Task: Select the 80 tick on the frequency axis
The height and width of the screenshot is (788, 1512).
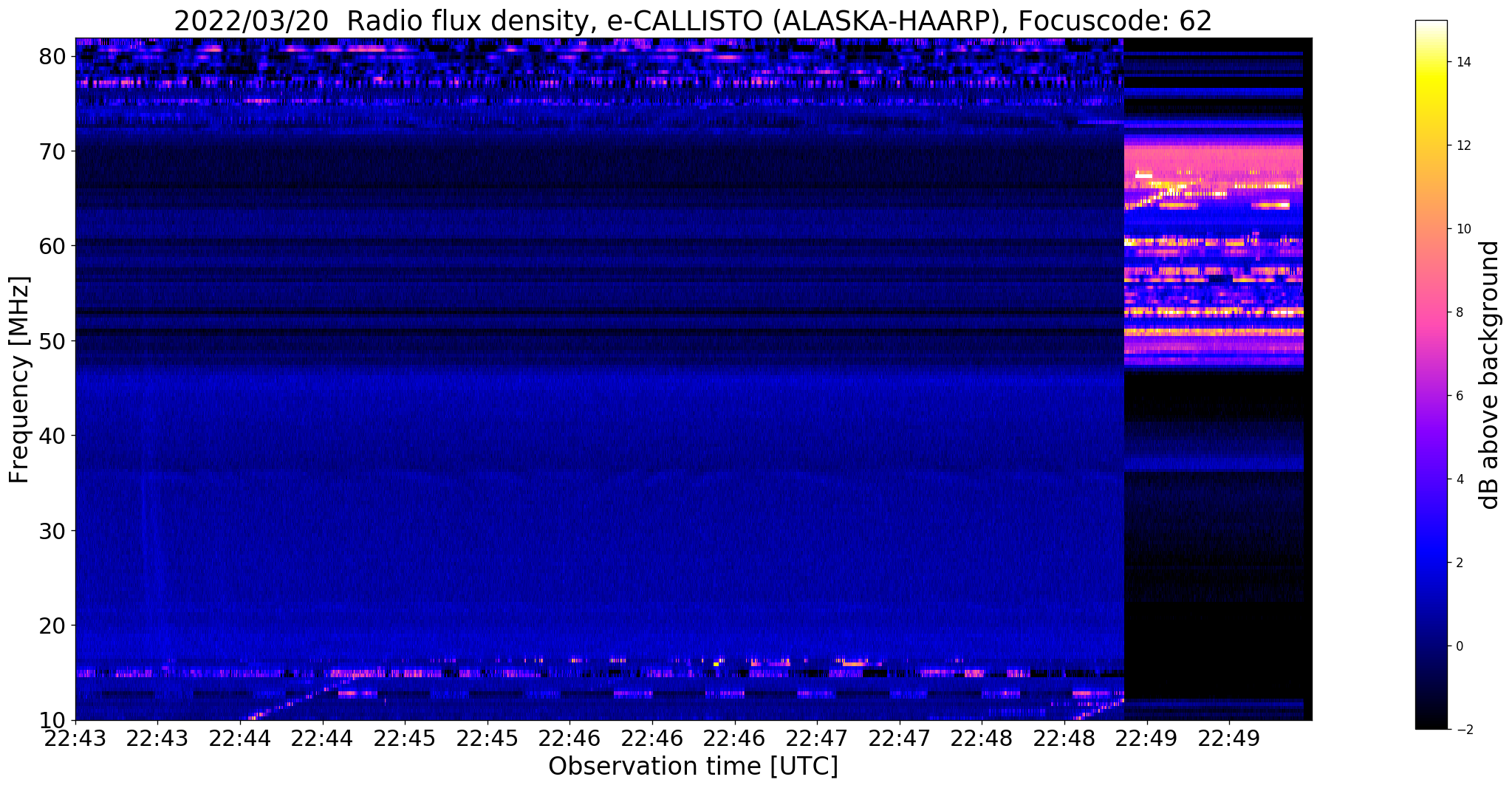Action: 52,56
